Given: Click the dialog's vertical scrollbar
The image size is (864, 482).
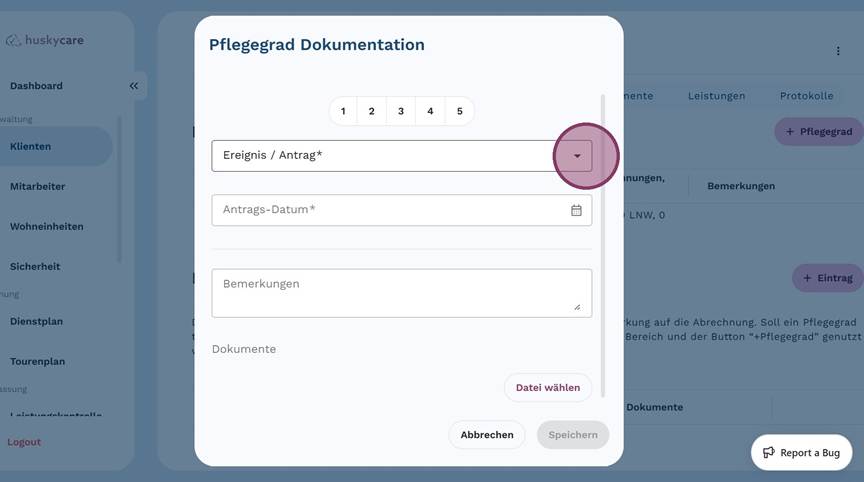Looking at the screenshot, I should [x=603, y=246].
